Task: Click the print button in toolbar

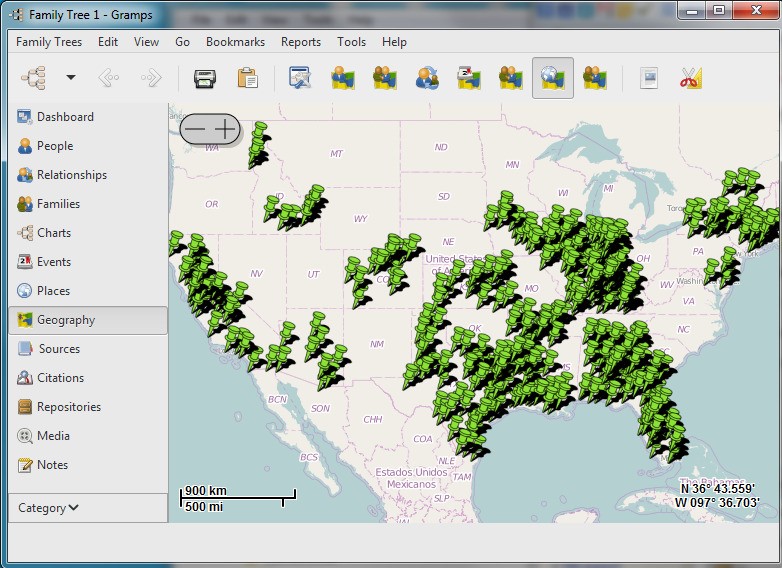Action: click(x=205, y=78)
